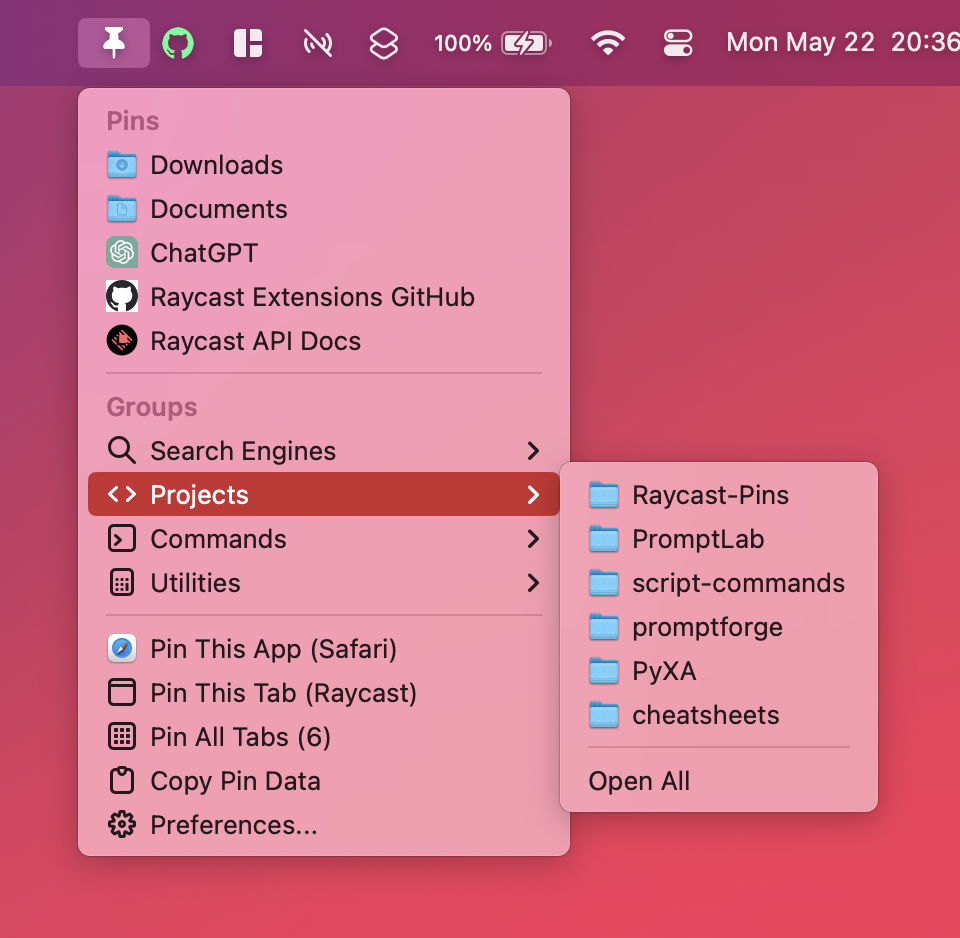Open the Wi-Fi status icon
The image size is (960, 938).
(x=607, y=43)
